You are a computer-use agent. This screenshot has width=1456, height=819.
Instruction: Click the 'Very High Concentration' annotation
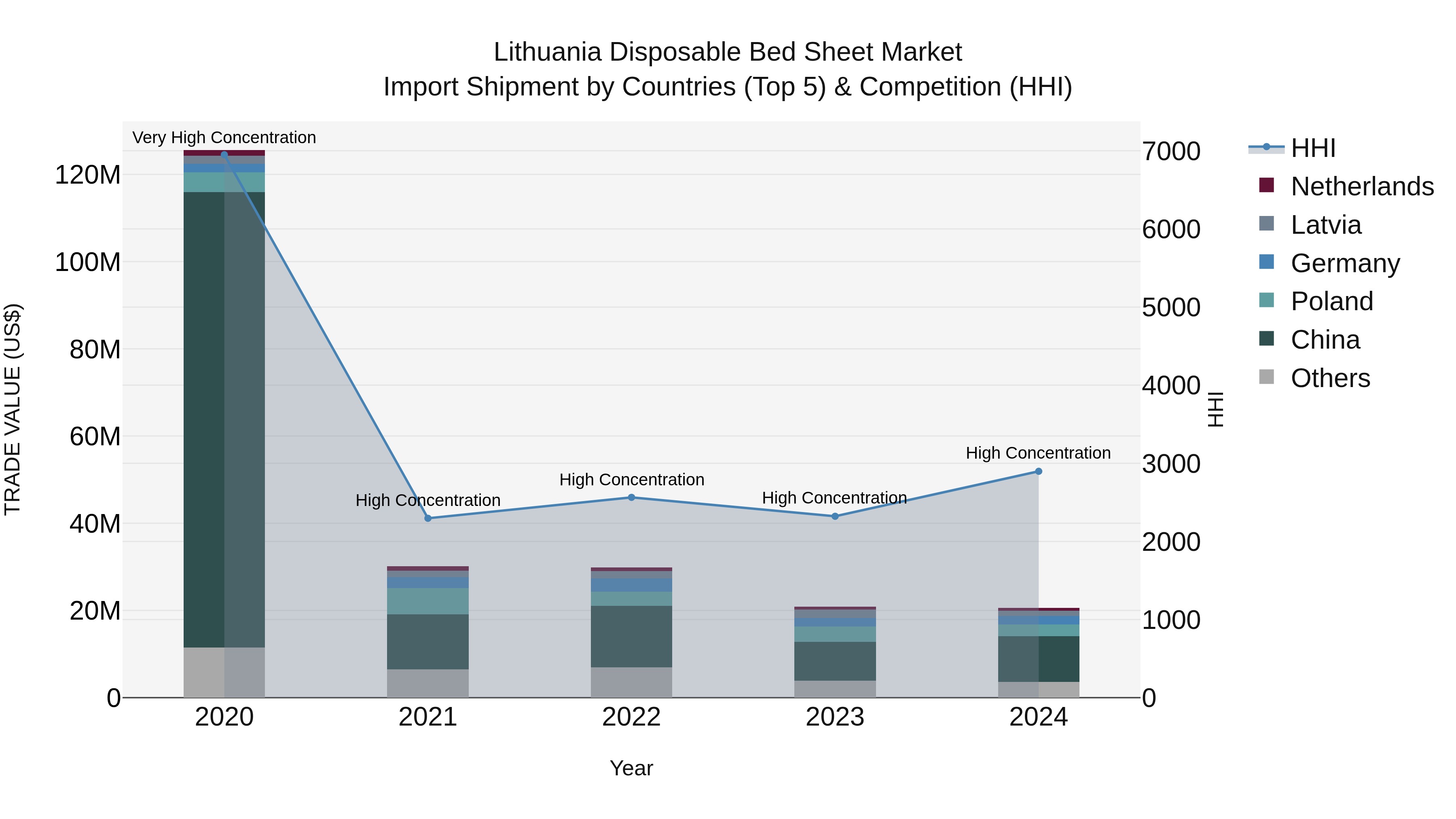point(224,138)
